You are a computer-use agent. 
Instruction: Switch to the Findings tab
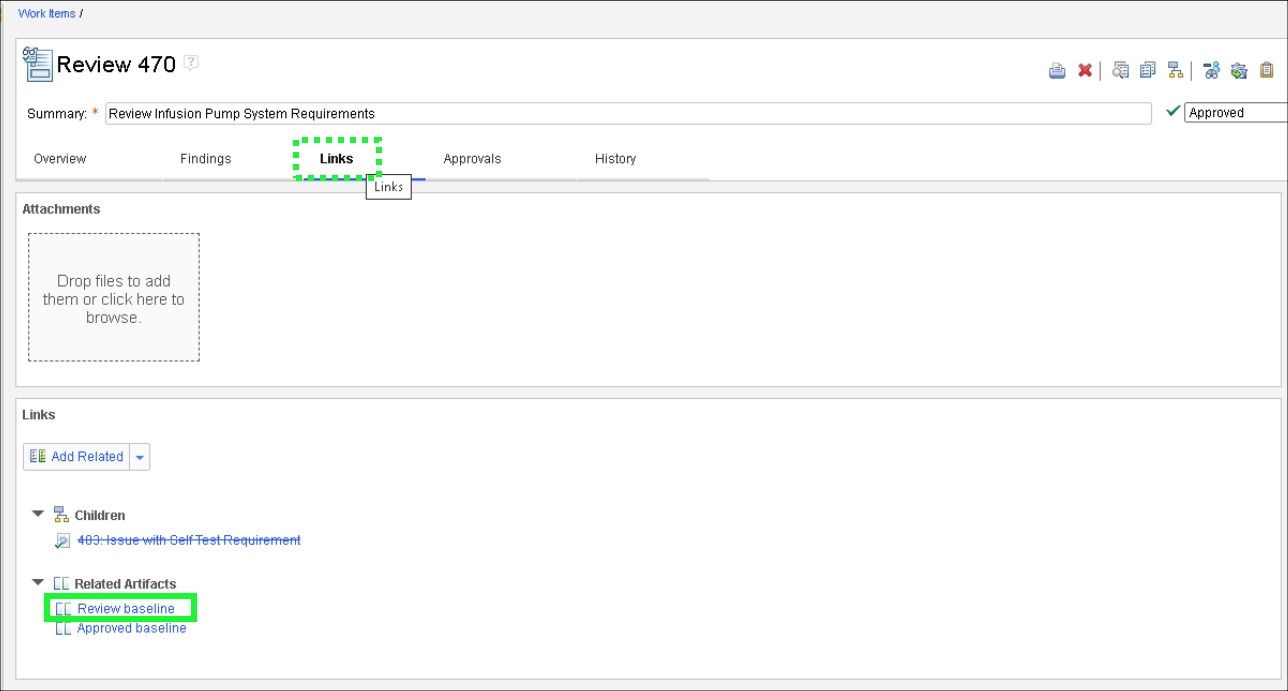[206, 159]
